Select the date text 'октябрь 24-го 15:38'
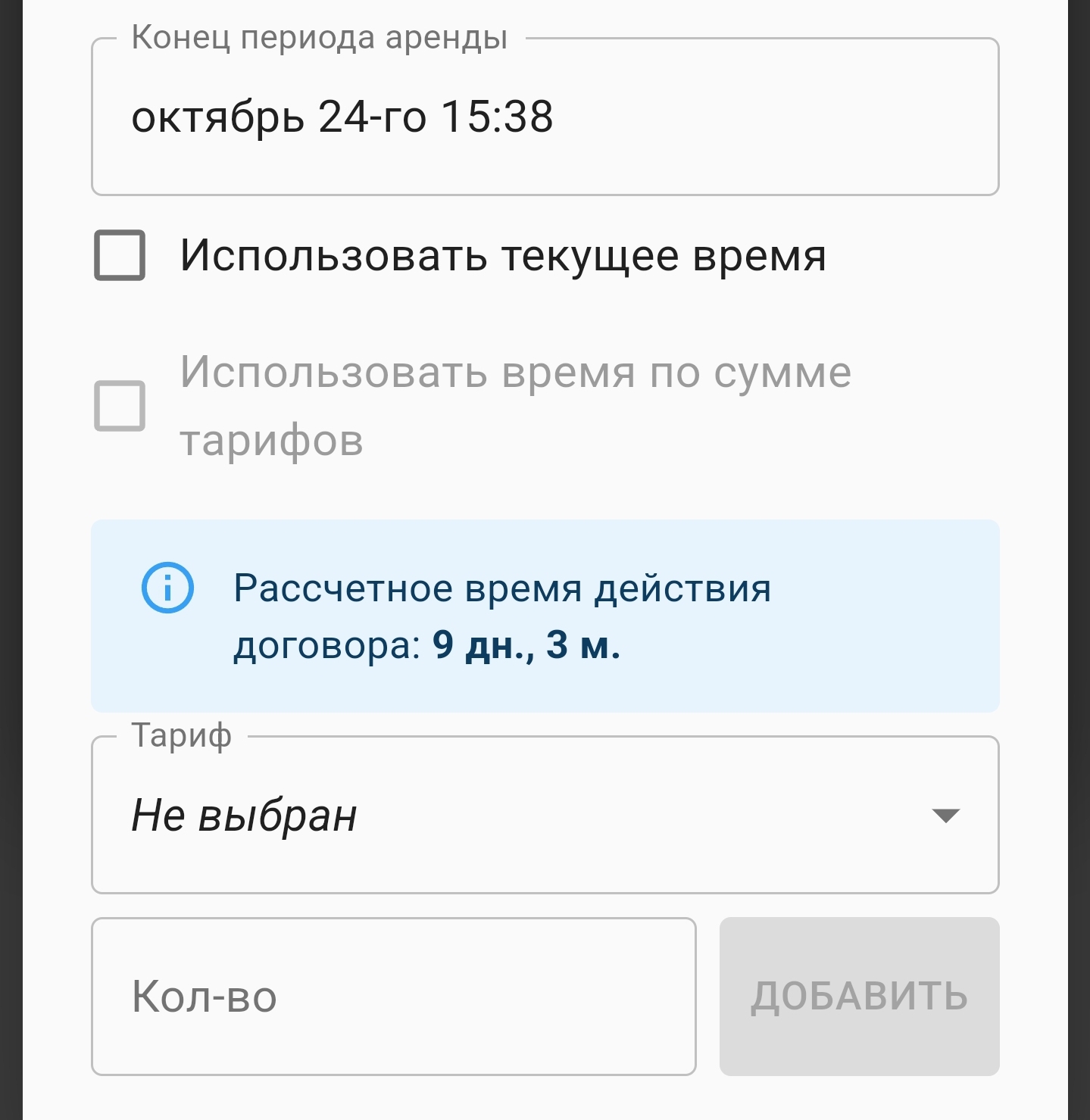Image resolution: width=1090 pixels, height=1120 pixels. [x=342, y=117]
